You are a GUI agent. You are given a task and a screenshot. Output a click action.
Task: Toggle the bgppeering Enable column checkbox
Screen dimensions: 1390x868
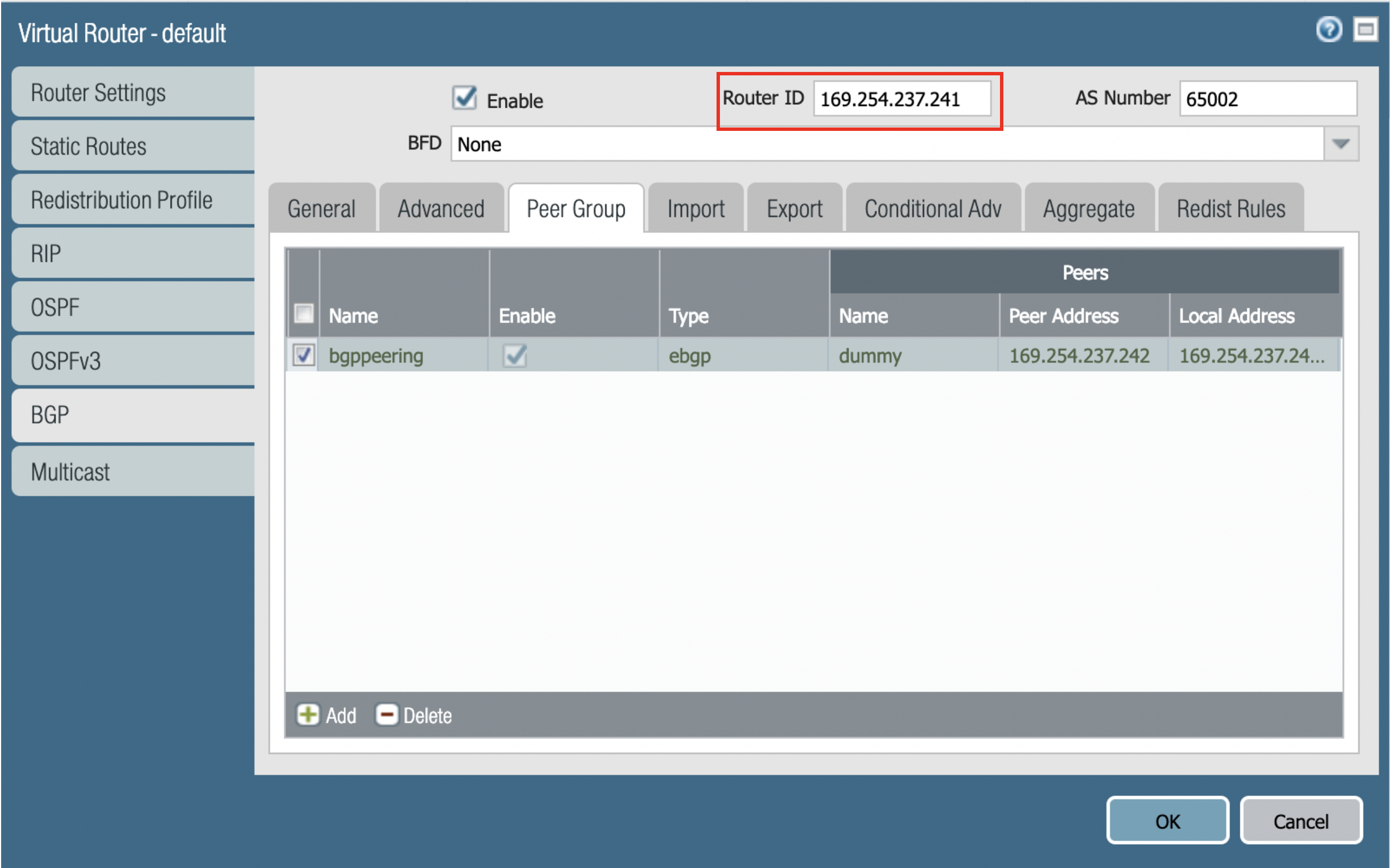point(515,355)
